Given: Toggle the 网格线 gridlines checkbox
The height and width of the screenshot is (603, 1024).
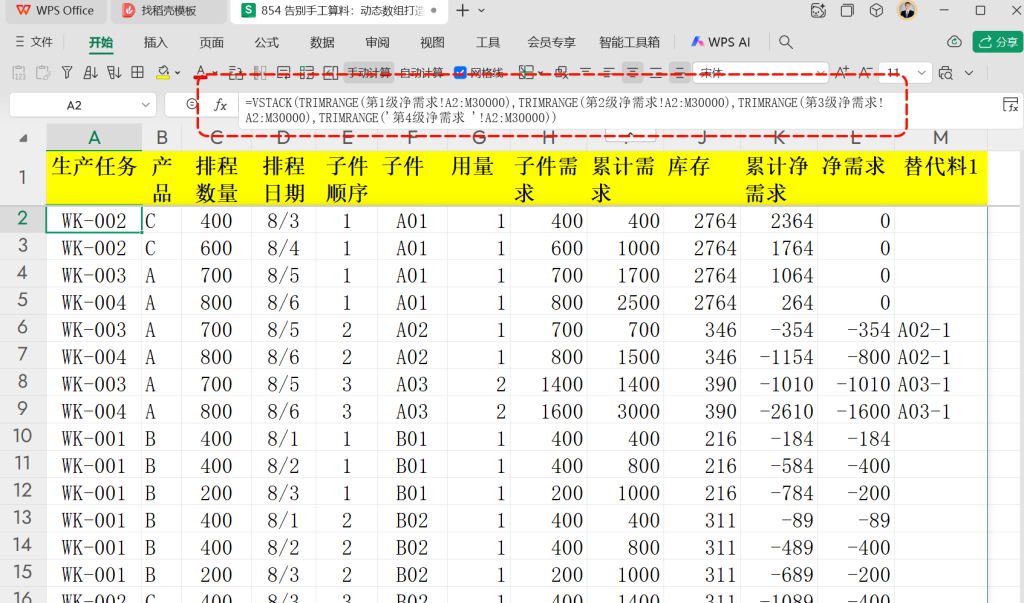Looking at the screenshot, I should [x=460, y=73].
